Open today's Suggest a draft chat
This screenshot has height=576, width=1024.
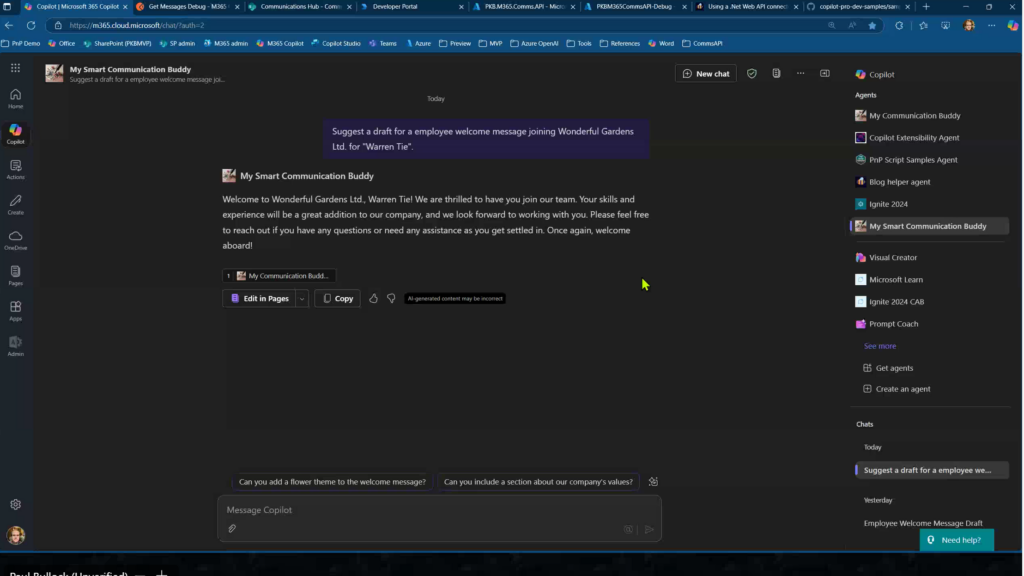(932, 470)
